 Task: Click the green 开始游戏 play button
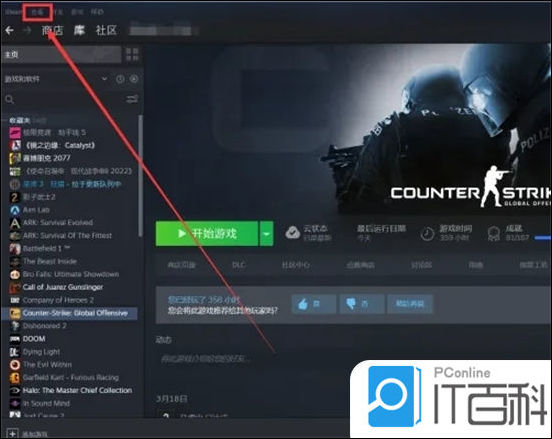[207, 234]
